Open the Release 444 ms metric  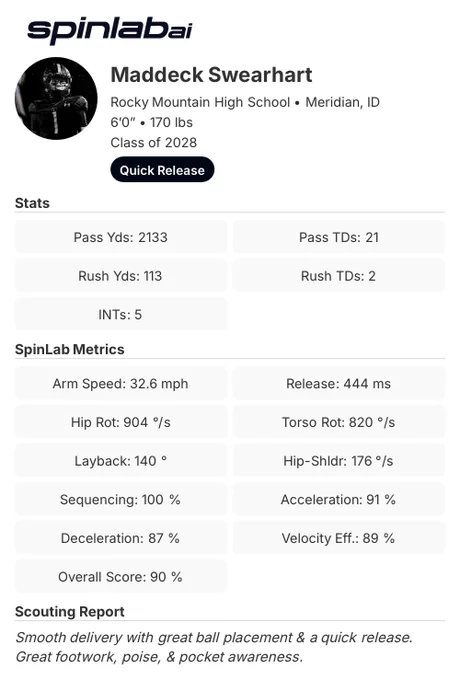click(x=339, y=383)
